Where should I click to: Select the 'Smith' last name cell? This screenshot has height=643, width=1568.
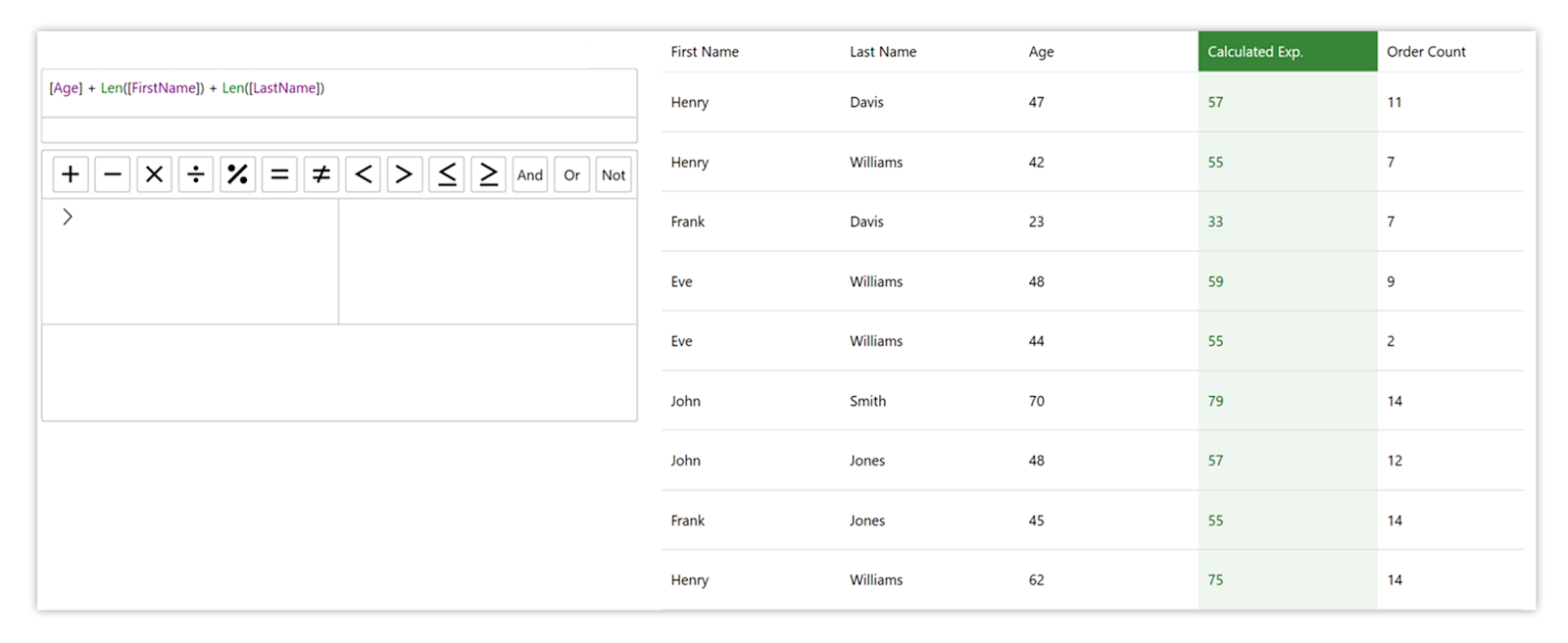point(867,401)
